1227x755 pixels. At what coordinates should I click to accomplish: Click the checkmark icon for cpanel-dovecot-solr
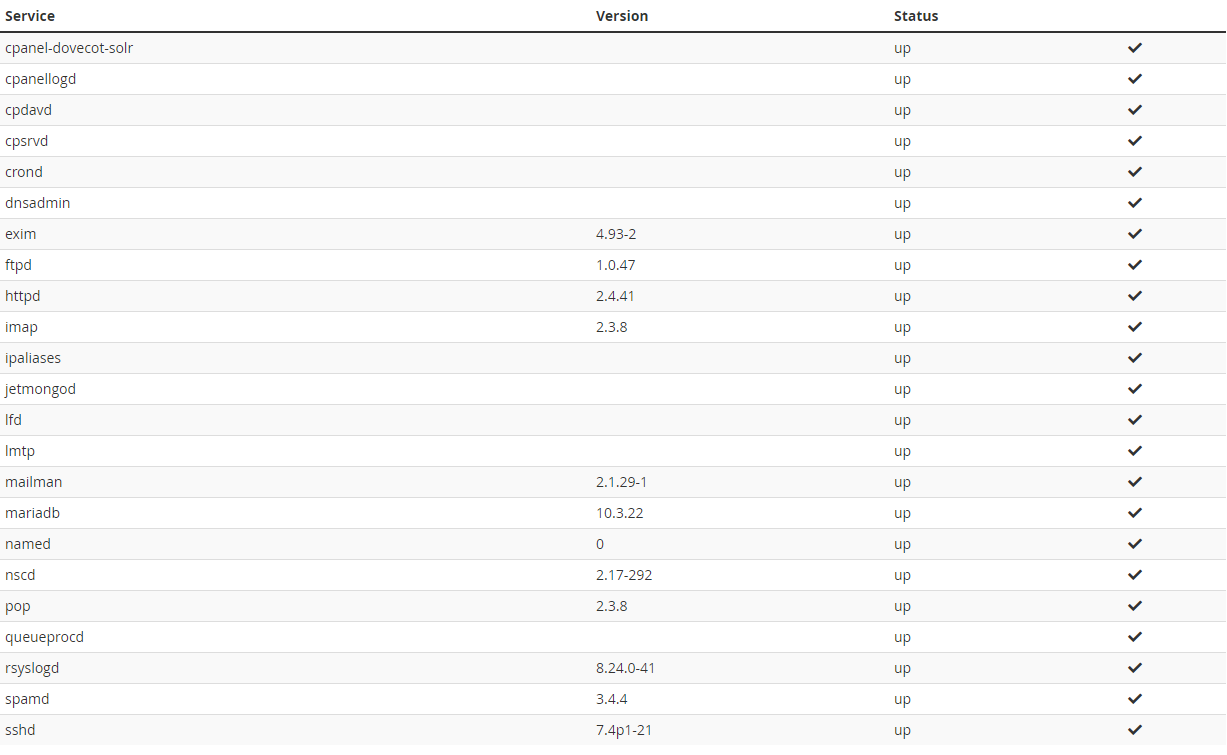[x=1135, y=47]
